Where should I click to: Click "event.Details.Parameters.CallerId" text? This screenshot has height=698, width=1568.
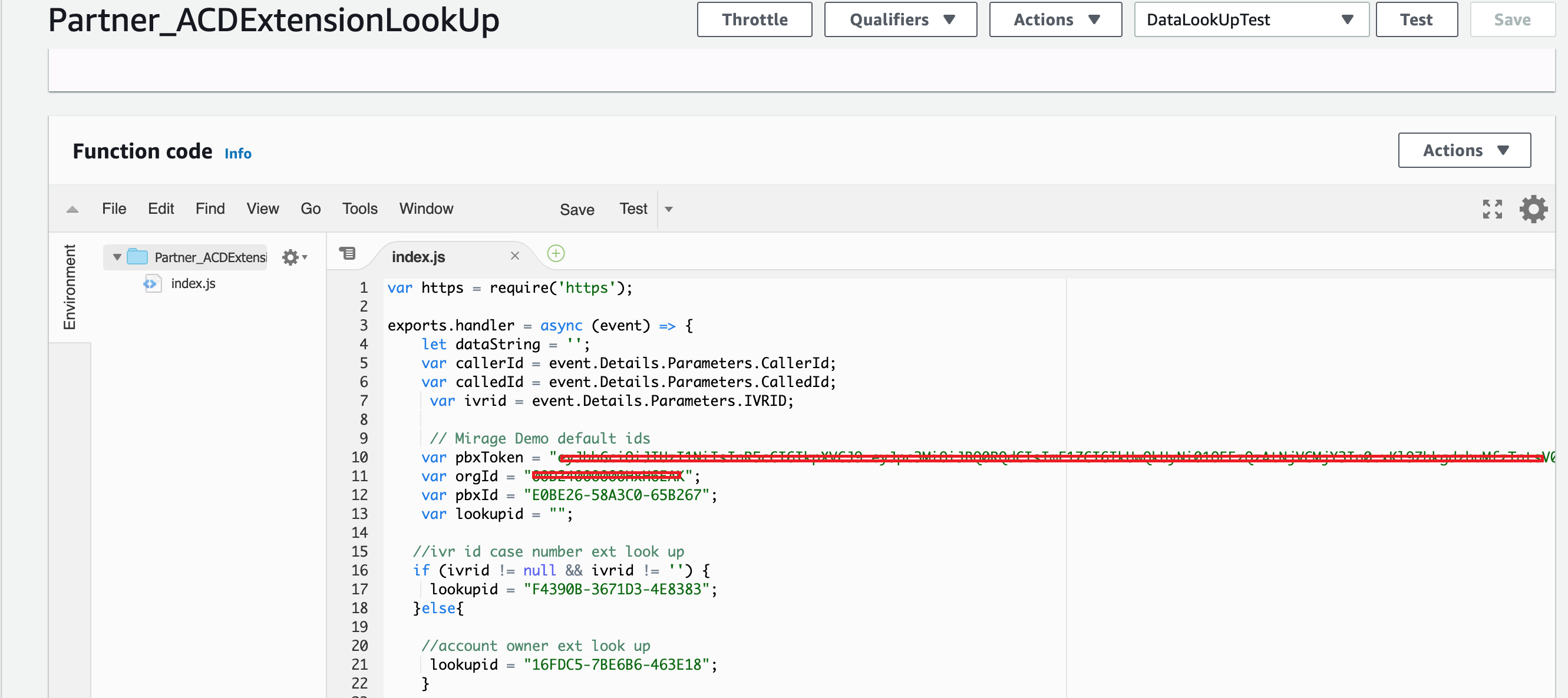point(688,363)
